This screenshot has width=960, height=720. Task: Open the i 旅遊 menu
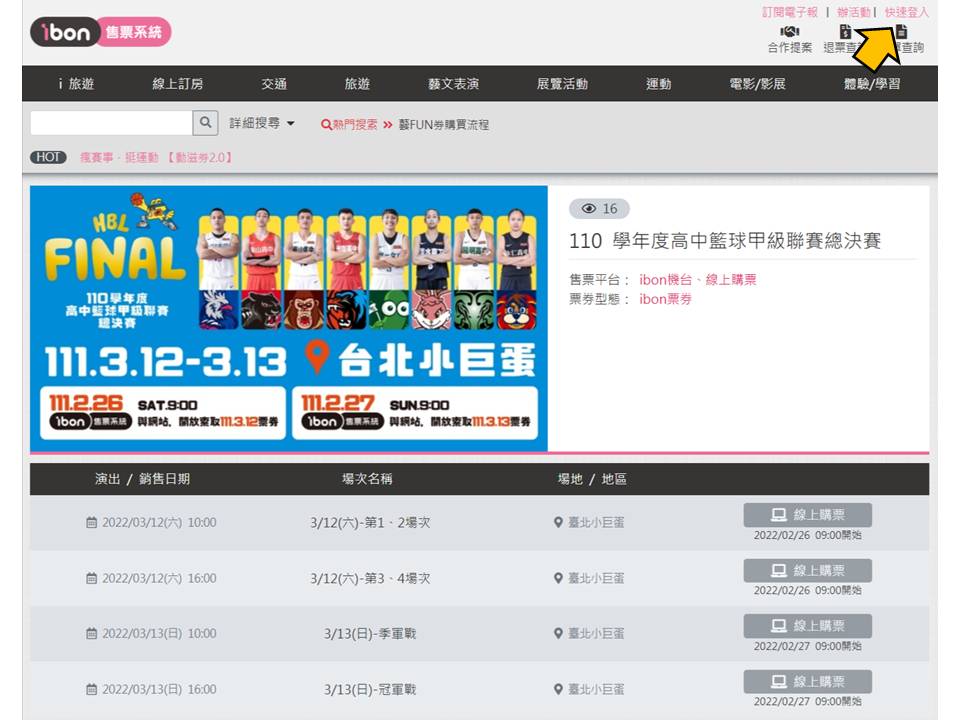tap(76, 84)
